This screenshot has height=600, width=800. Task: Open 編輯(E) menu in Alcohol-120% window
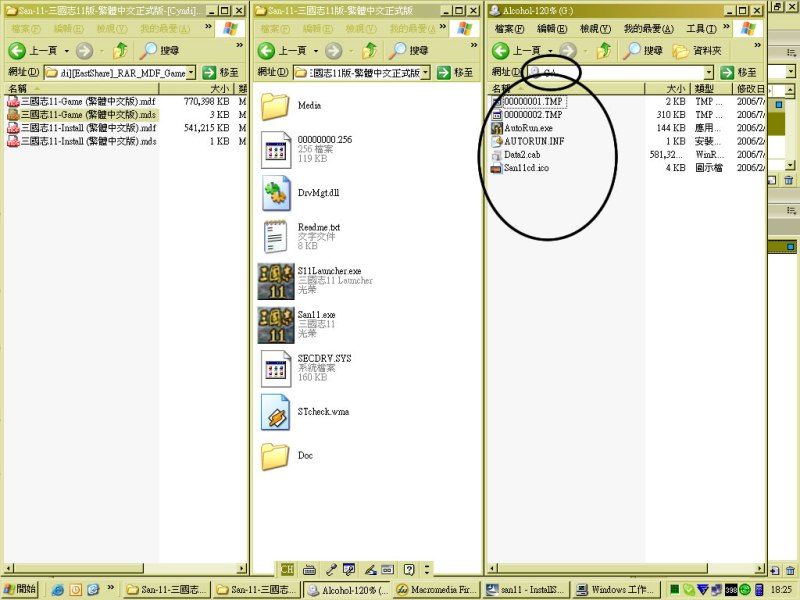point(552,29)
